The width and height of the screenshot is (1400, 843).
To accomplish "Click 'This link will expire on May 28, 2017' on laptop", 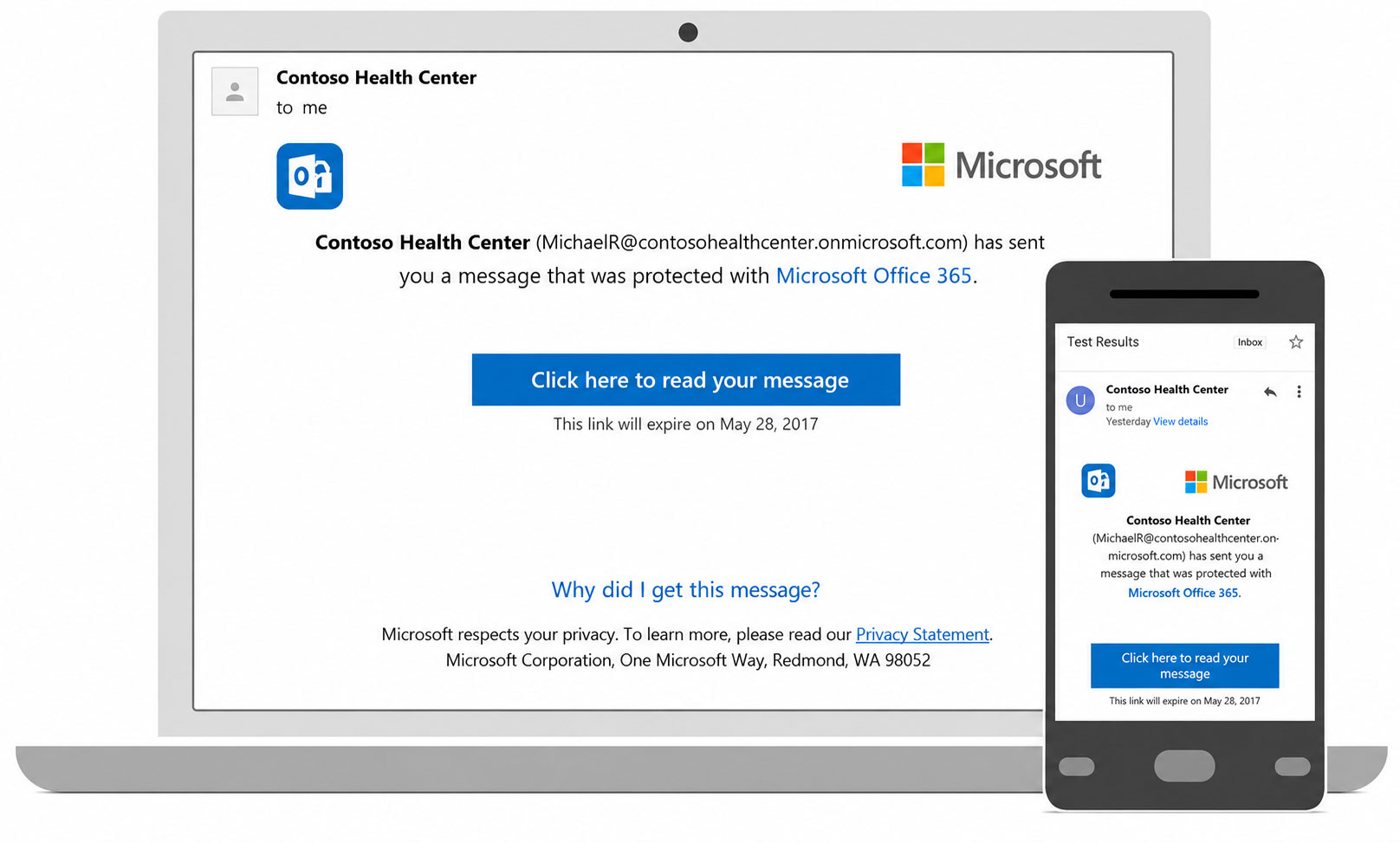I will [685, 424].
